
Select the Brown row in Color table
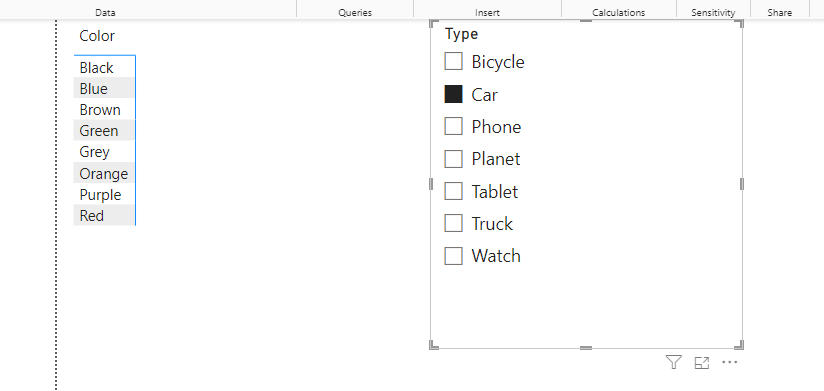tap(105, 109)
